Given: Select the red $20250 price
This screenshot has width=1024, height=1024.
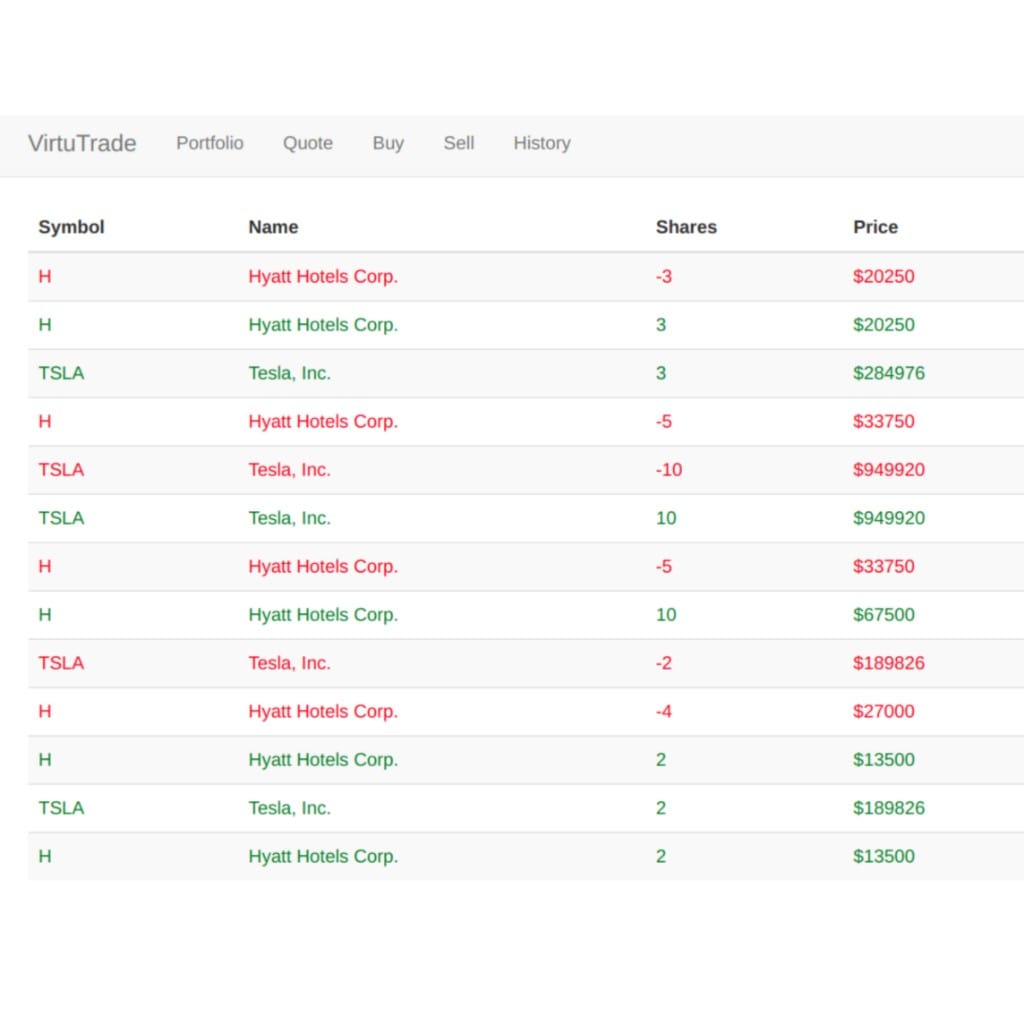Looking at the screenshot, I should [x=883, y=276].
